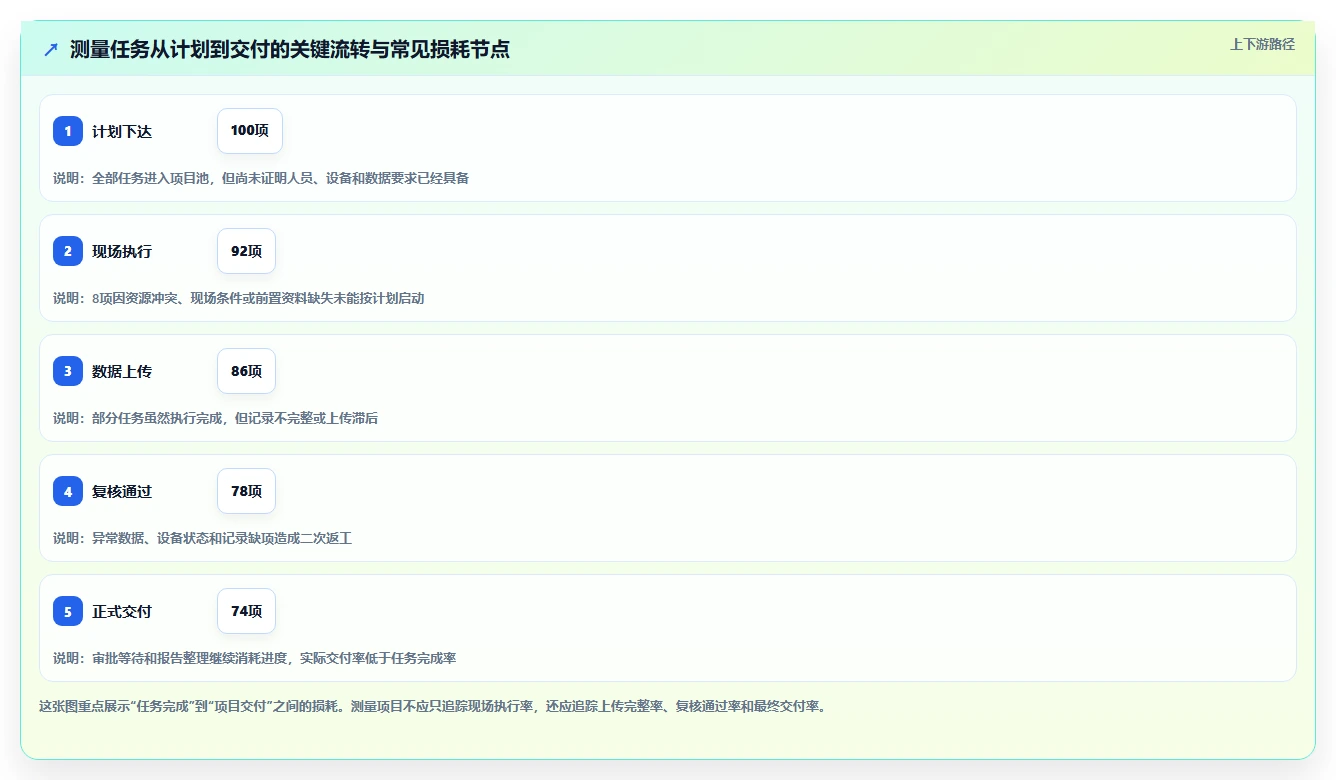The width and height of the screenshot is (1336, 780).
Task: Select the 正式交付 stage label
Action: (122, 612)
